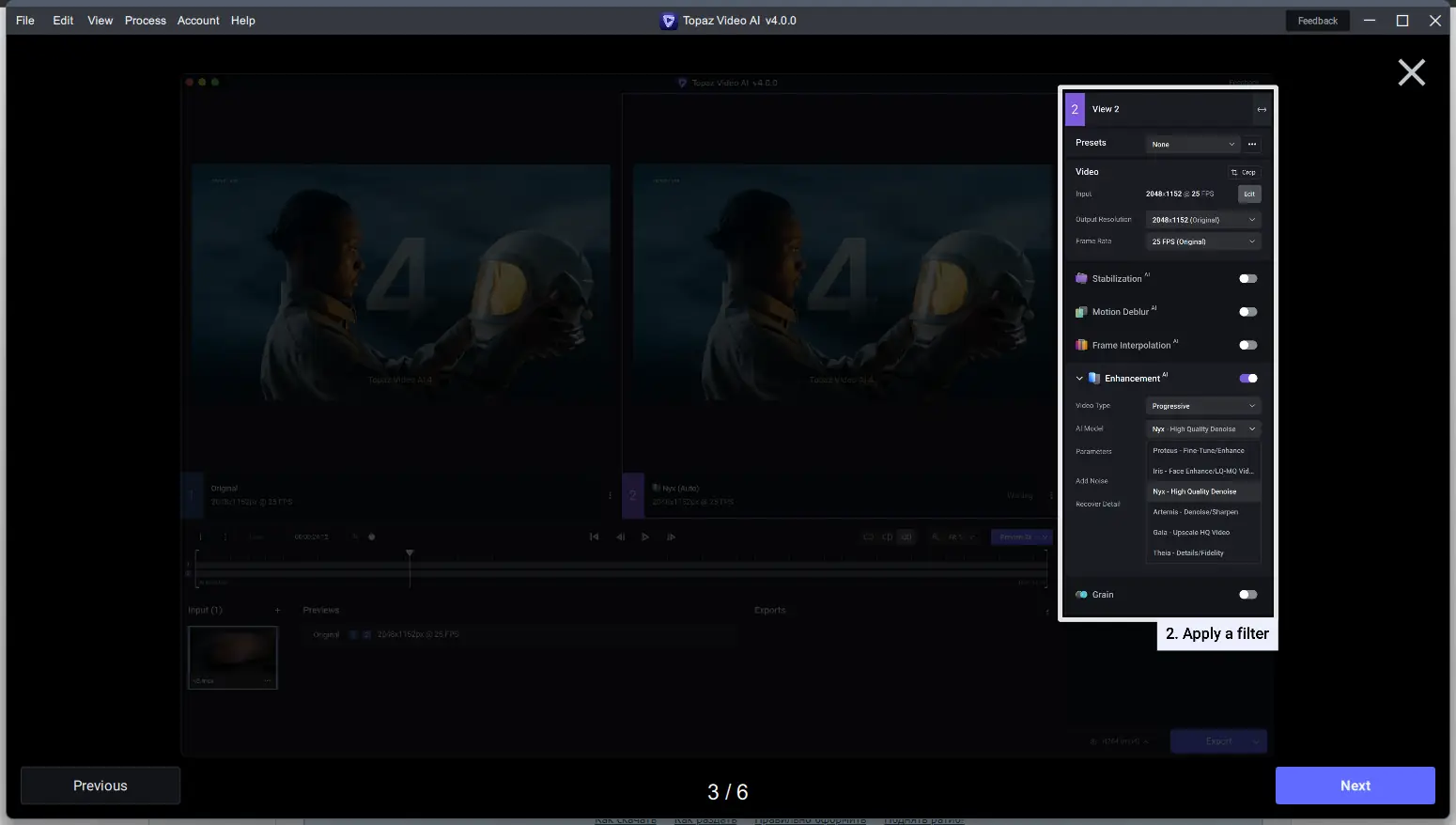Open the Help menu
The width and height of the screenshot is (1456, 825).
pos(243,21)
